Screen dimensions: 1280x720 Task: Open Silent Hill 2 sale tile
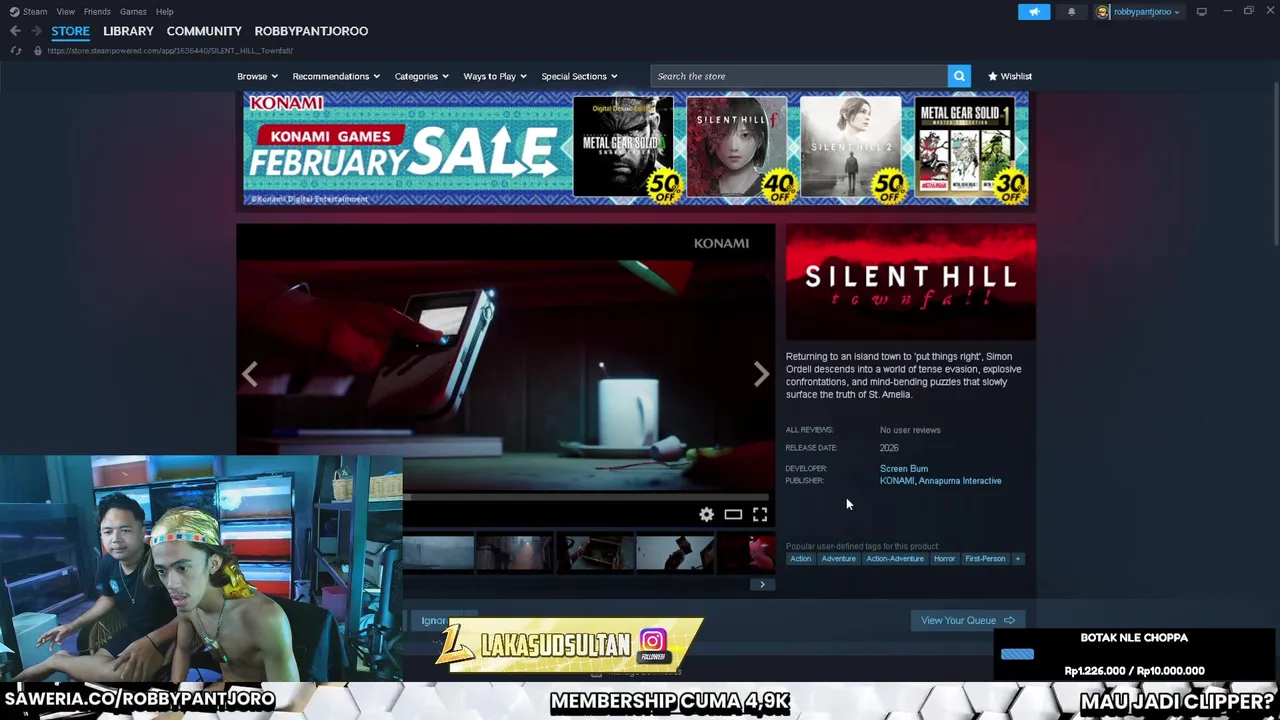point(851,149)
